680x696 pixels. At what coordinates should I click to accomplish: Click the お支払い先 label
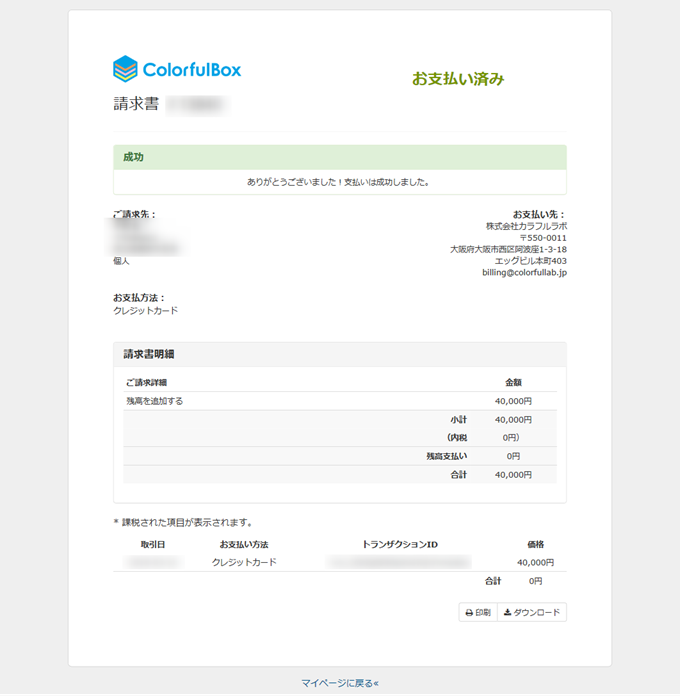pos(539,214)
